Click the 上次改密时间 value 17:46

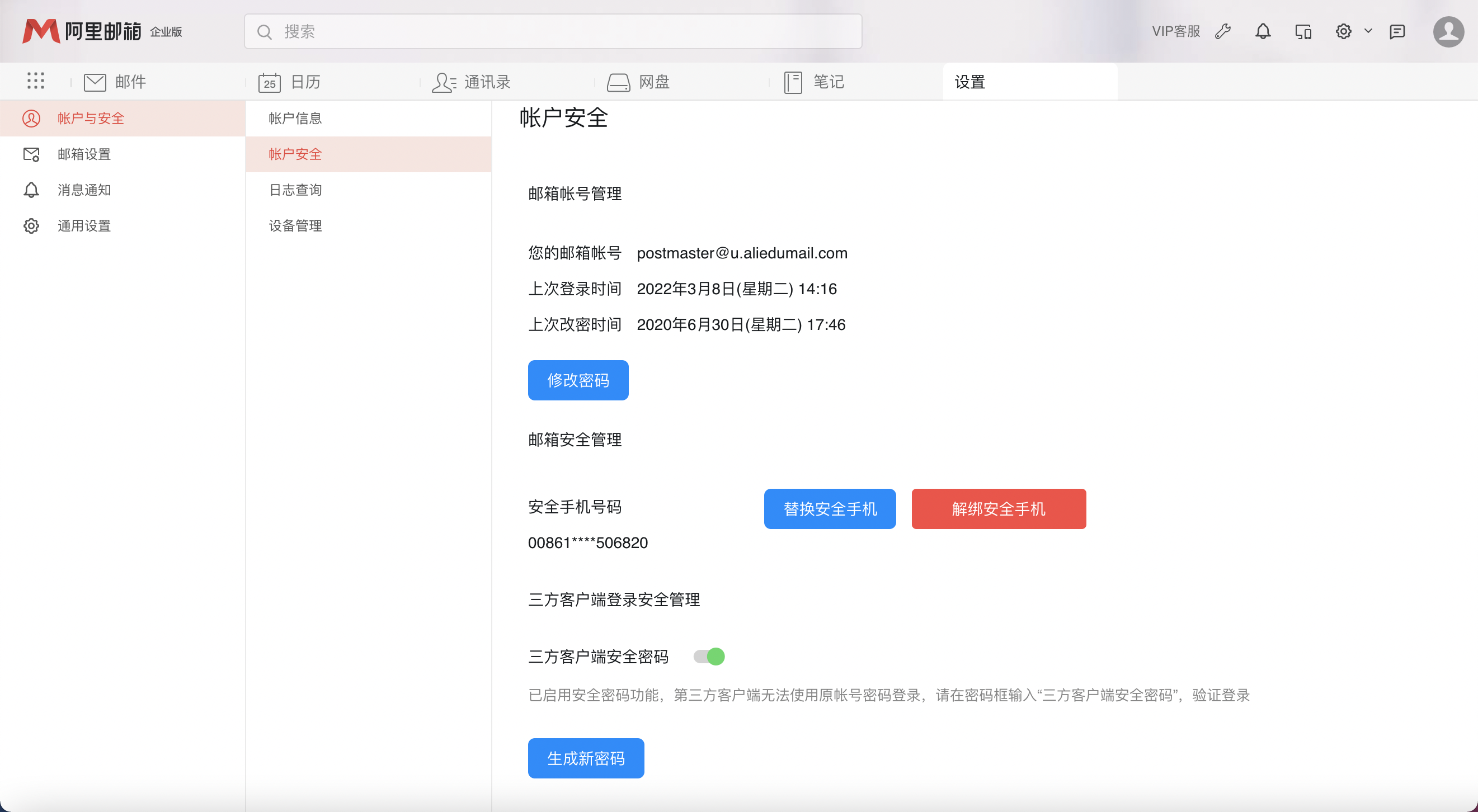(x=741, y=324)
